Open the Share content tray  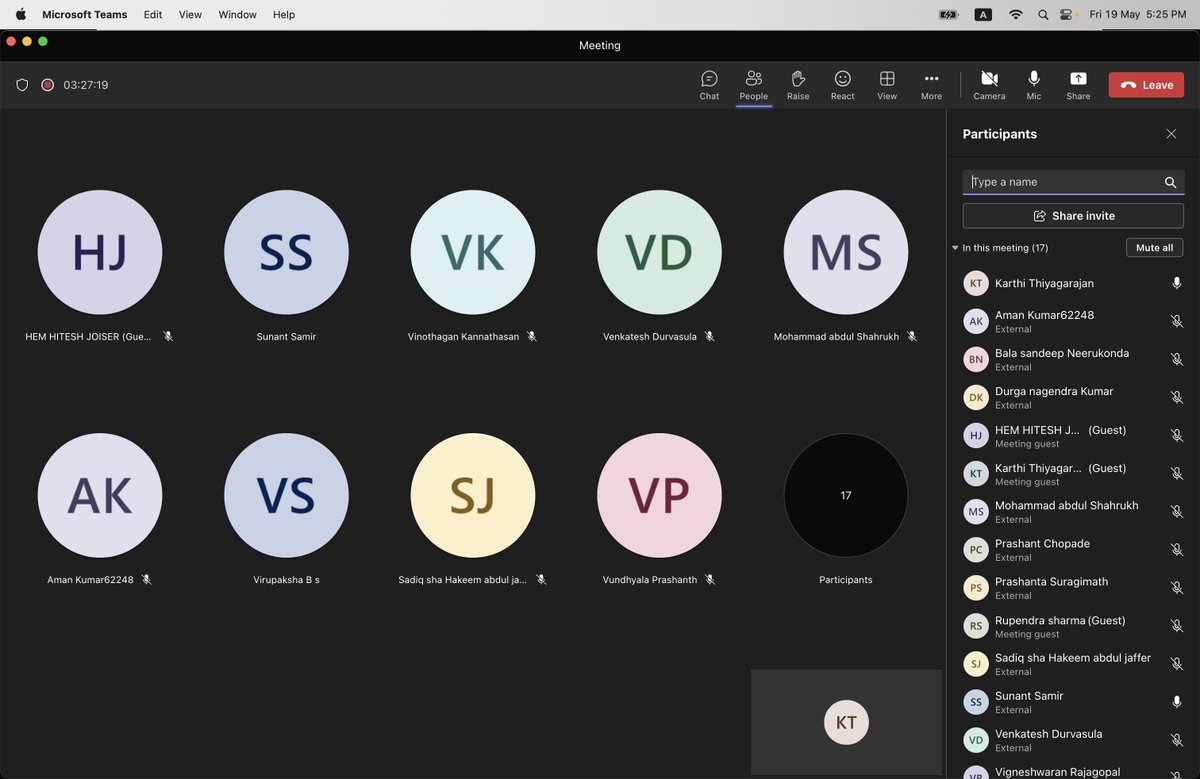click(x=1078, y=85)
